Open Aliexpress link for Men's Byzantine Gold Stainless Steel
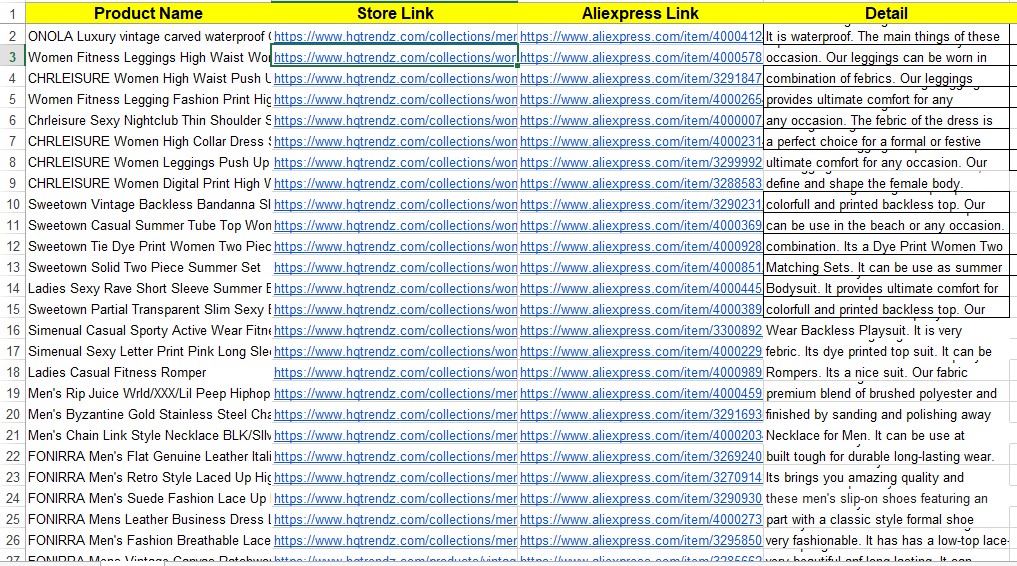 641,414
